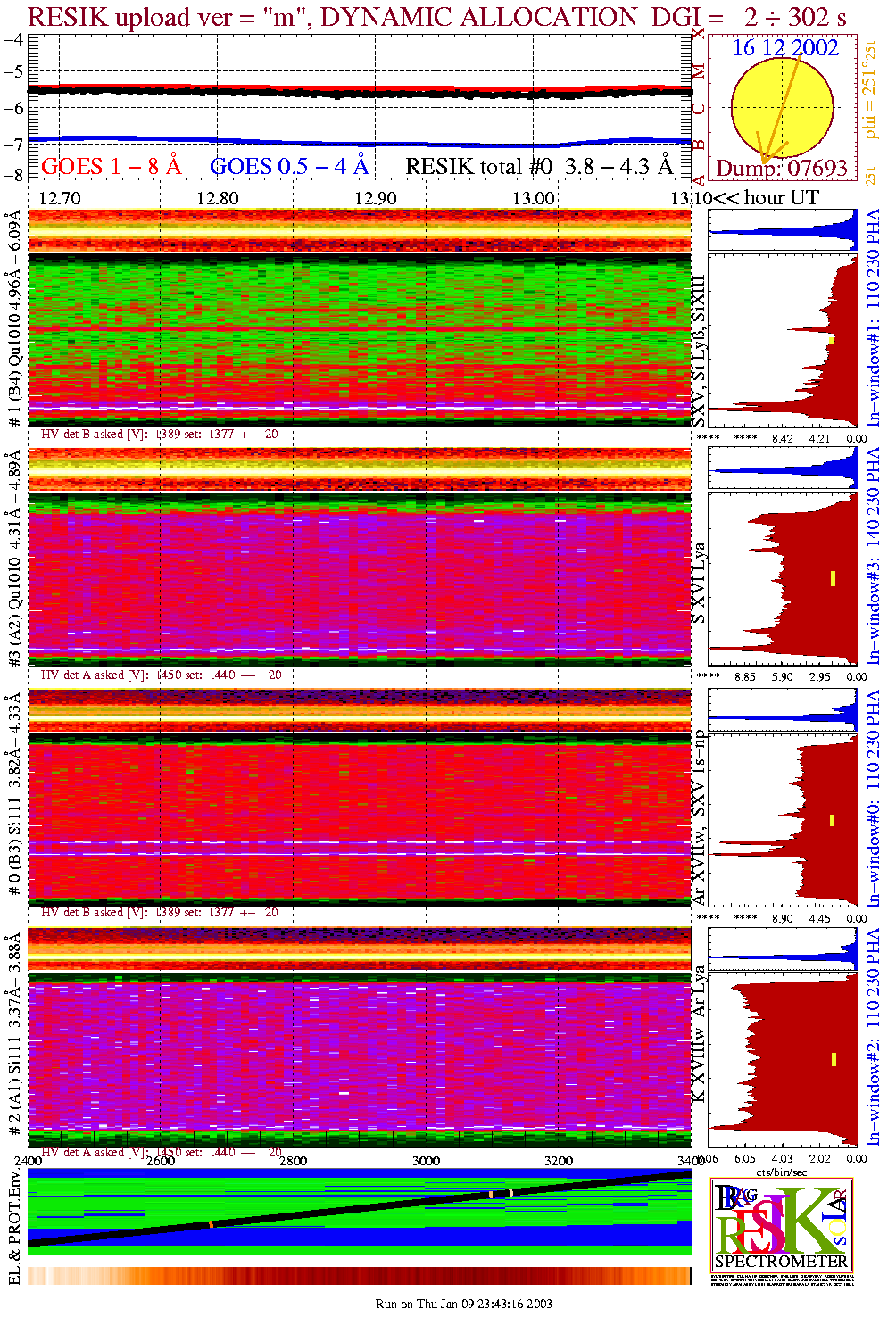Select the red GOES 1 – 8 Å label
The width and height of the screenshot is (896, 1317).
tap(111, 167)
